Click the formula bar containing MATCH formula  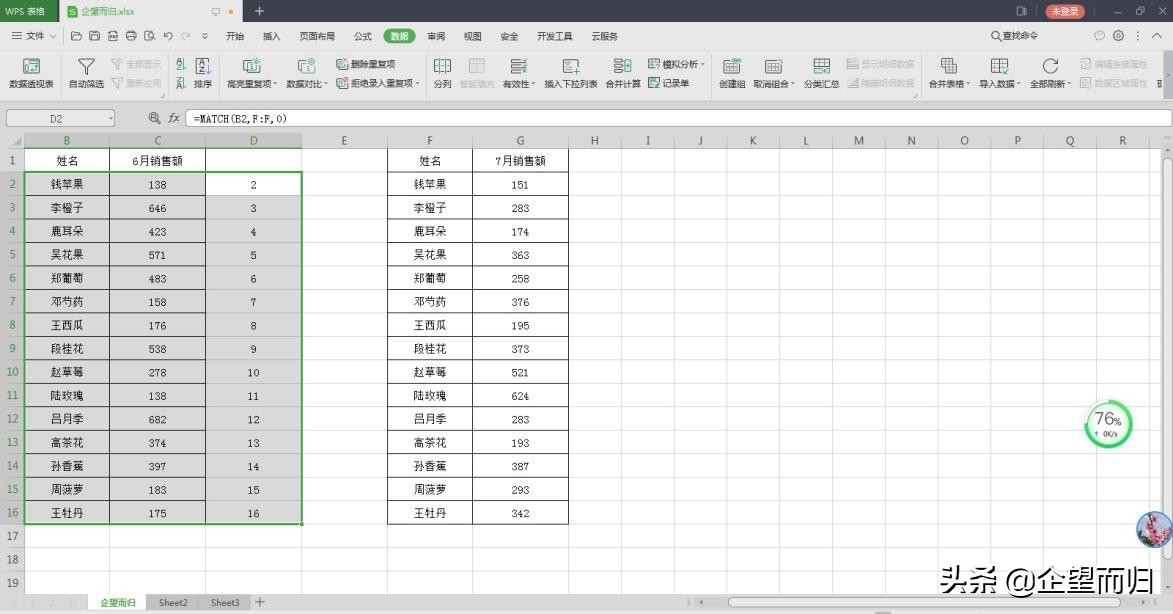coord(678,118)
